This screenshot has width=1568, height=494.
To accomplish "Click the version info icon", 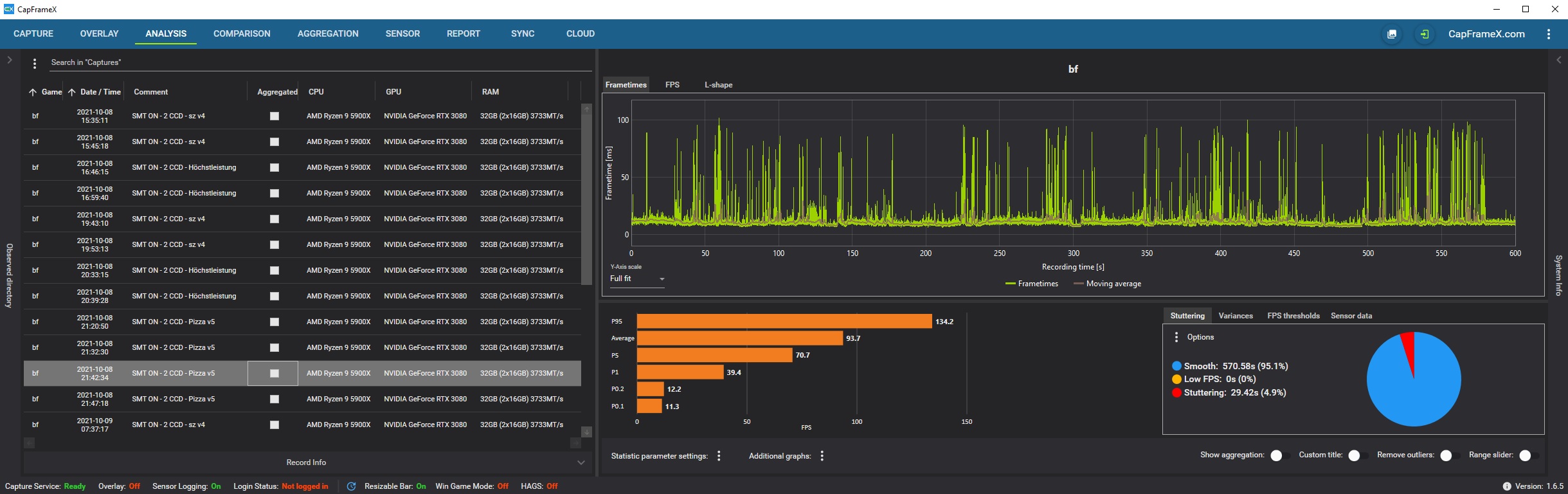I will point(1507,486).
